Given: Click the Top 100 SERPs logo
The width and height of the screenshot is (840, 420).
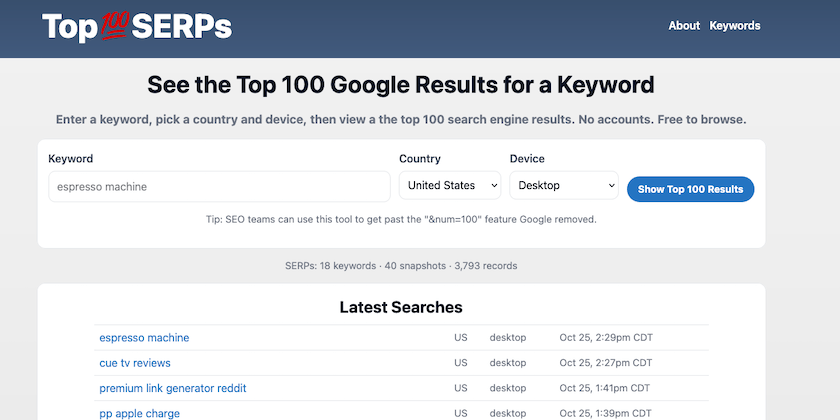Looking at the screenshot, I should pyautogui.click(x=137, y=27).
